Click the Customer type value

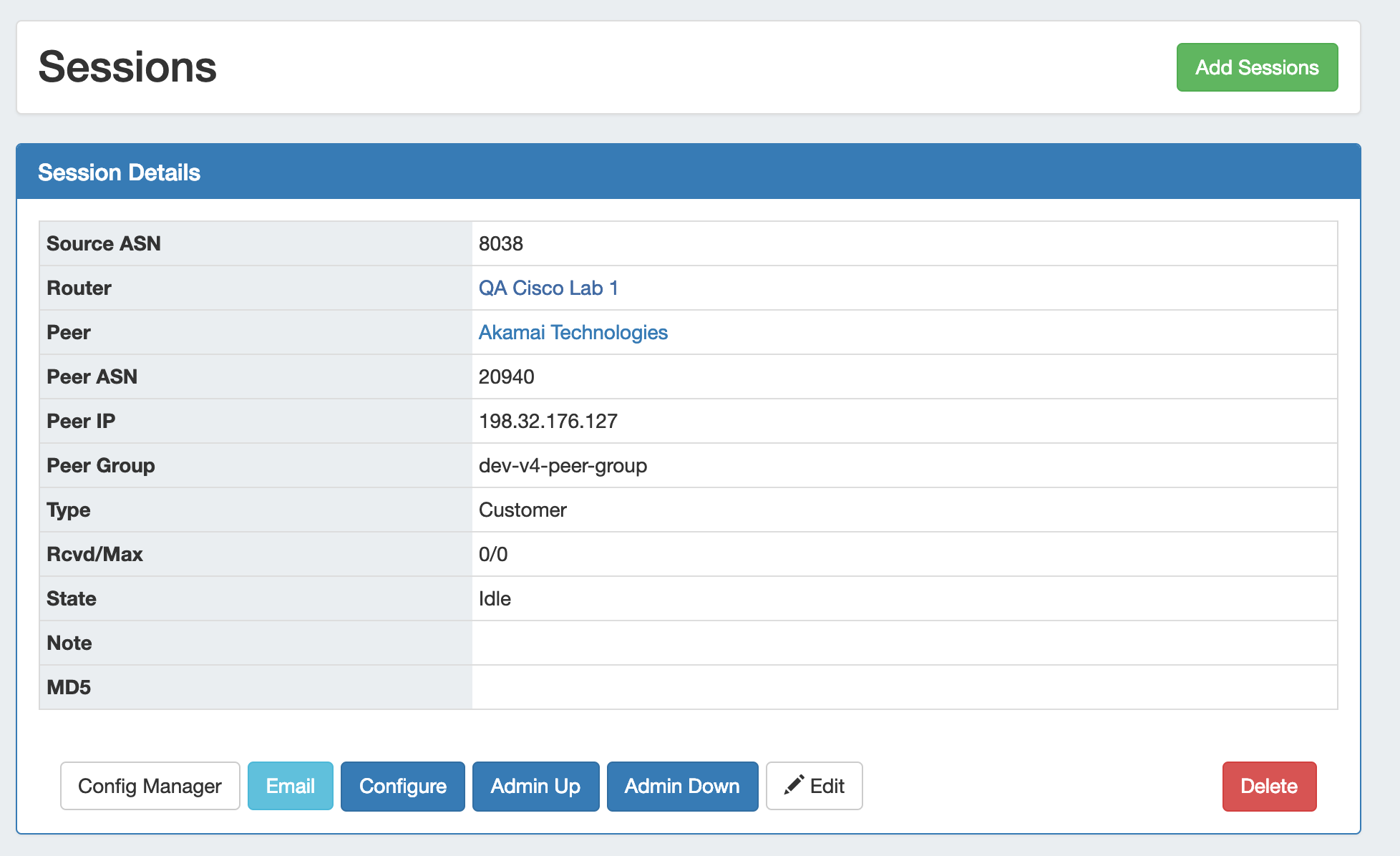click(522, 510)
